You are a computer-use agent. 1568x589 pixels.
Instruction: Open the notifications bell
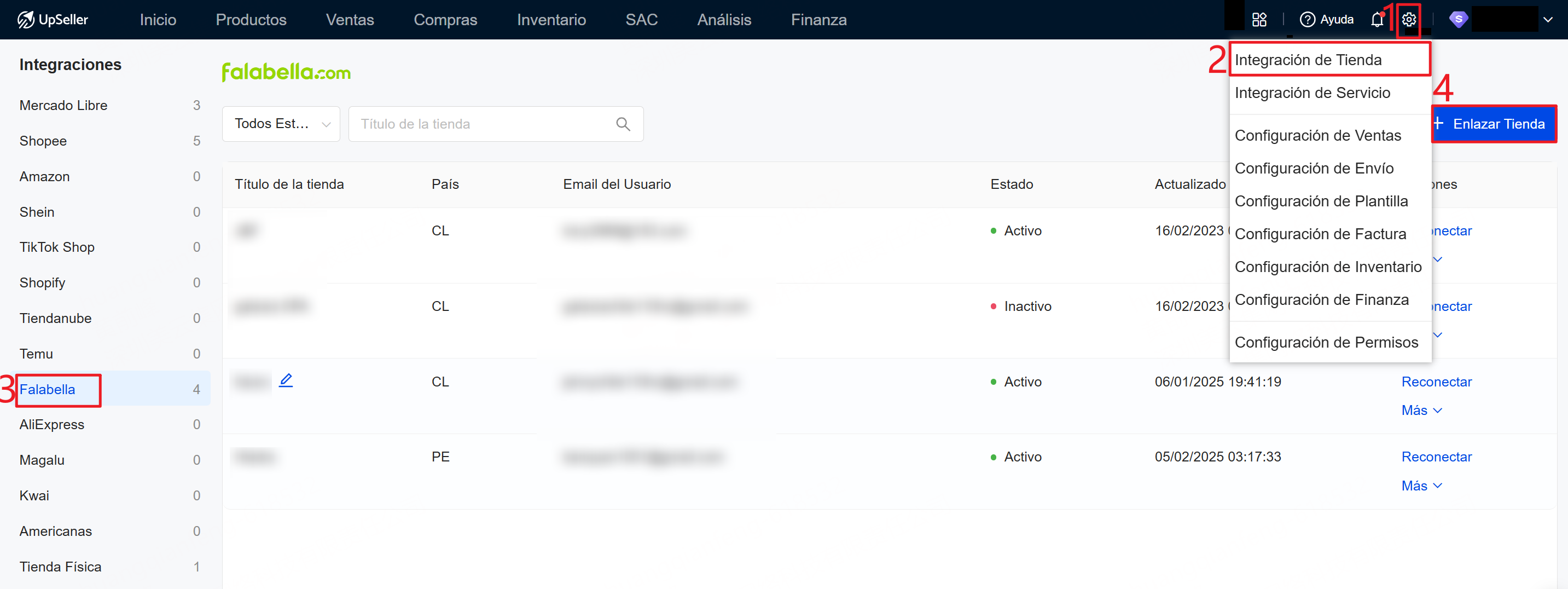pyautogui.click(x=1377, y=20)
